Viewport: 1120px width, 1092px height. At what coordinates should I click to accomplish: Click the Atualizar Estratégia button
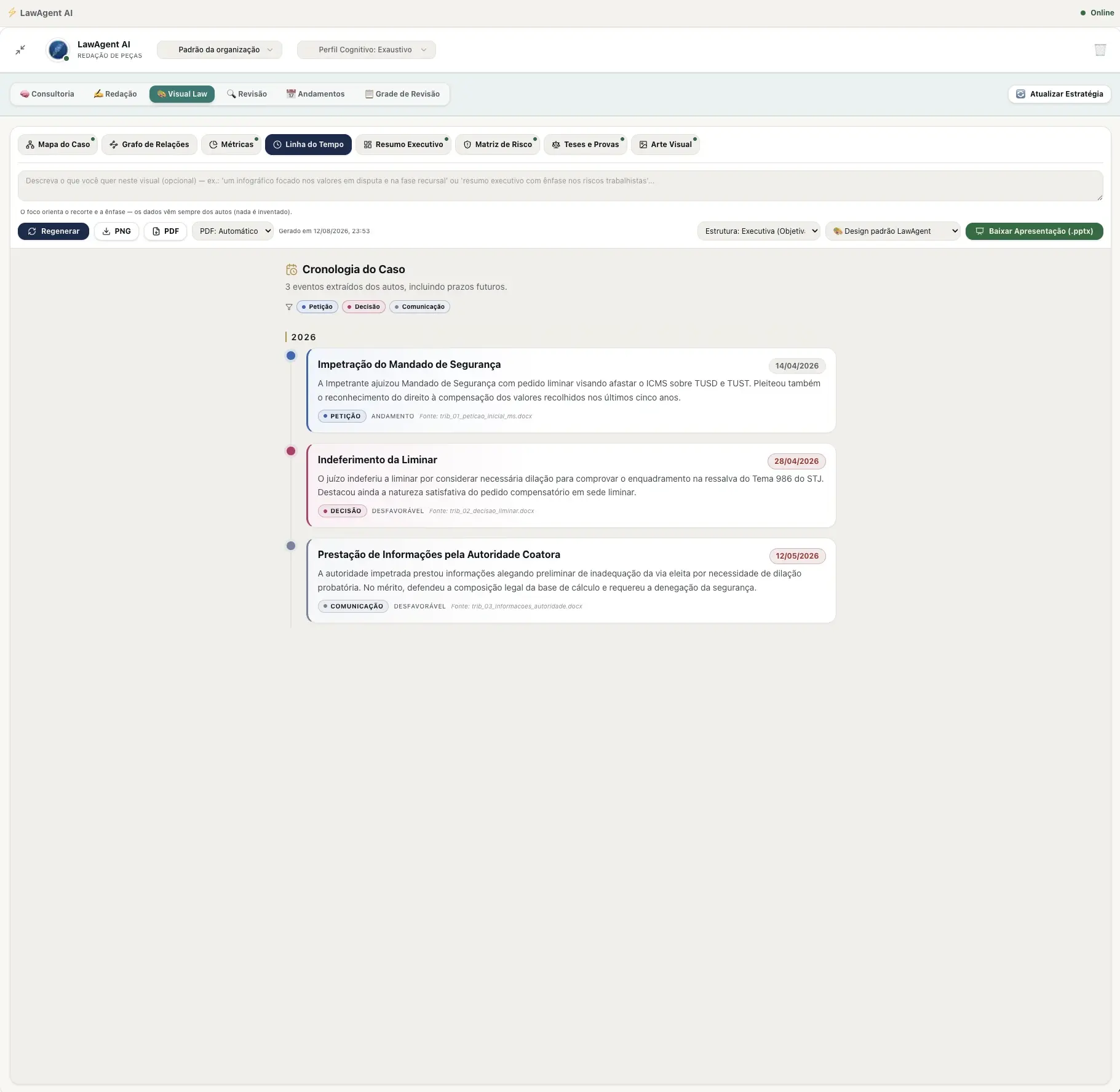(x=1060, y=94)
